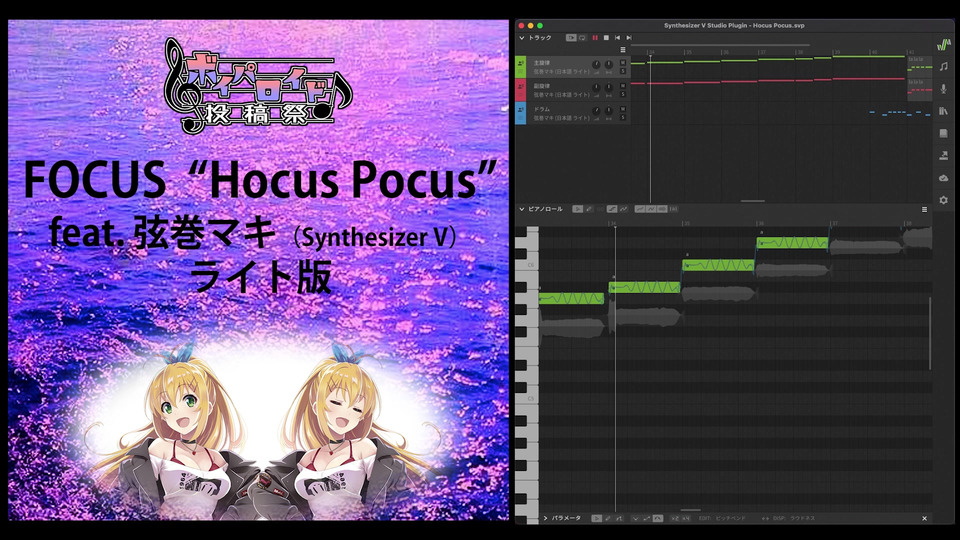Image resolution: width=960 pixels, height=540 pixels.
Task: Open settings gear in right sidebar
Action: coord(943,200)
